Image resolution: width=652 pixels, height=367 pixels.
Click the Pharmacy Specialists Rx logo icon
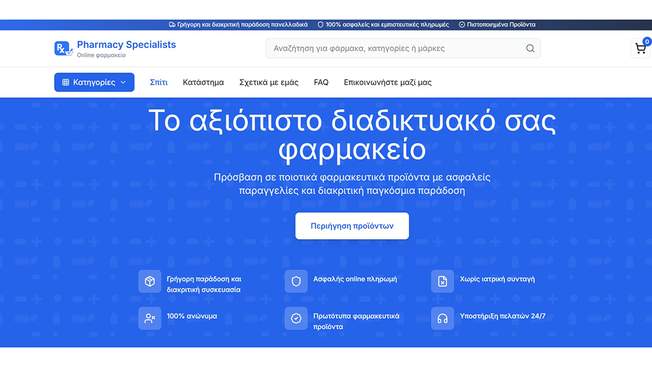pyautogui.click(x=63, y=48)
